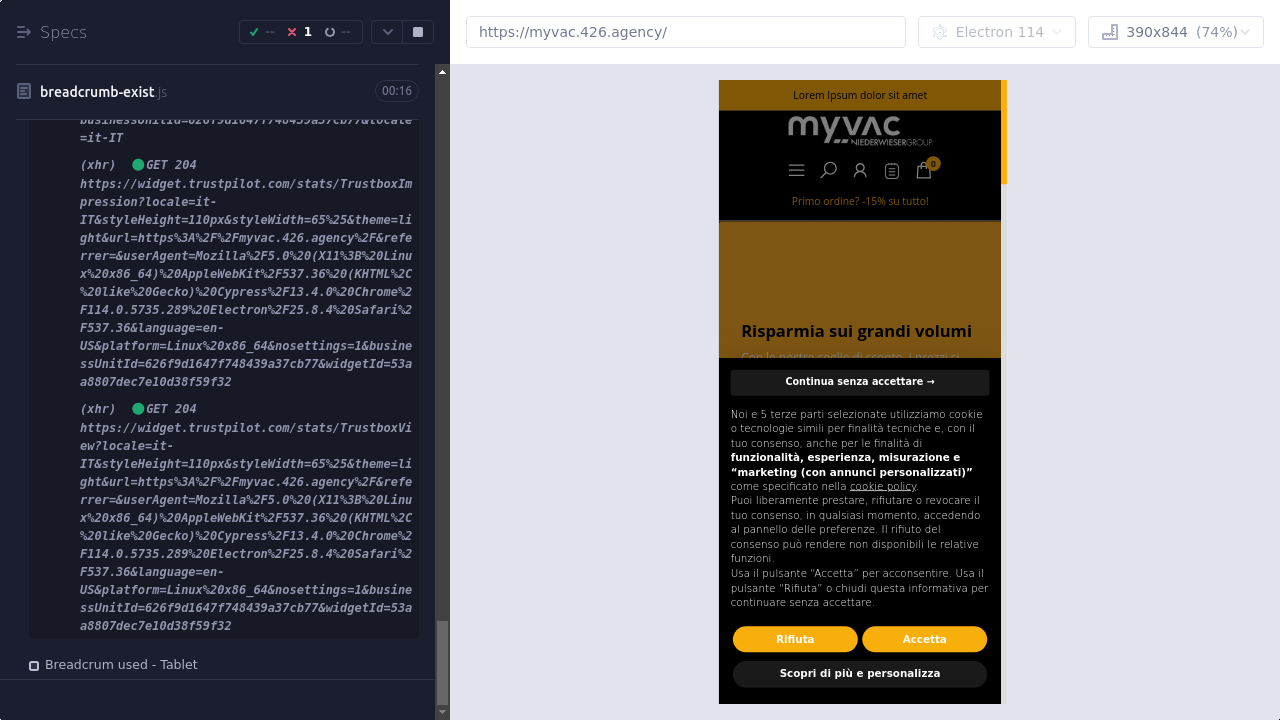Screen dimensions: 1280x720
Task: Click the URL address field
Action: tap(685, 32)
